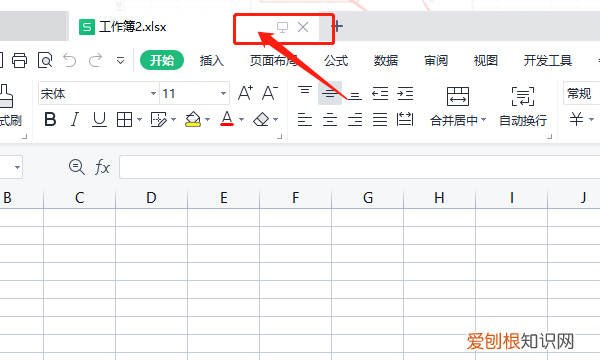Align cell content to vertical middle
Image resolution: width=600 pixels, height=360 pixels.
pos(330,93)
